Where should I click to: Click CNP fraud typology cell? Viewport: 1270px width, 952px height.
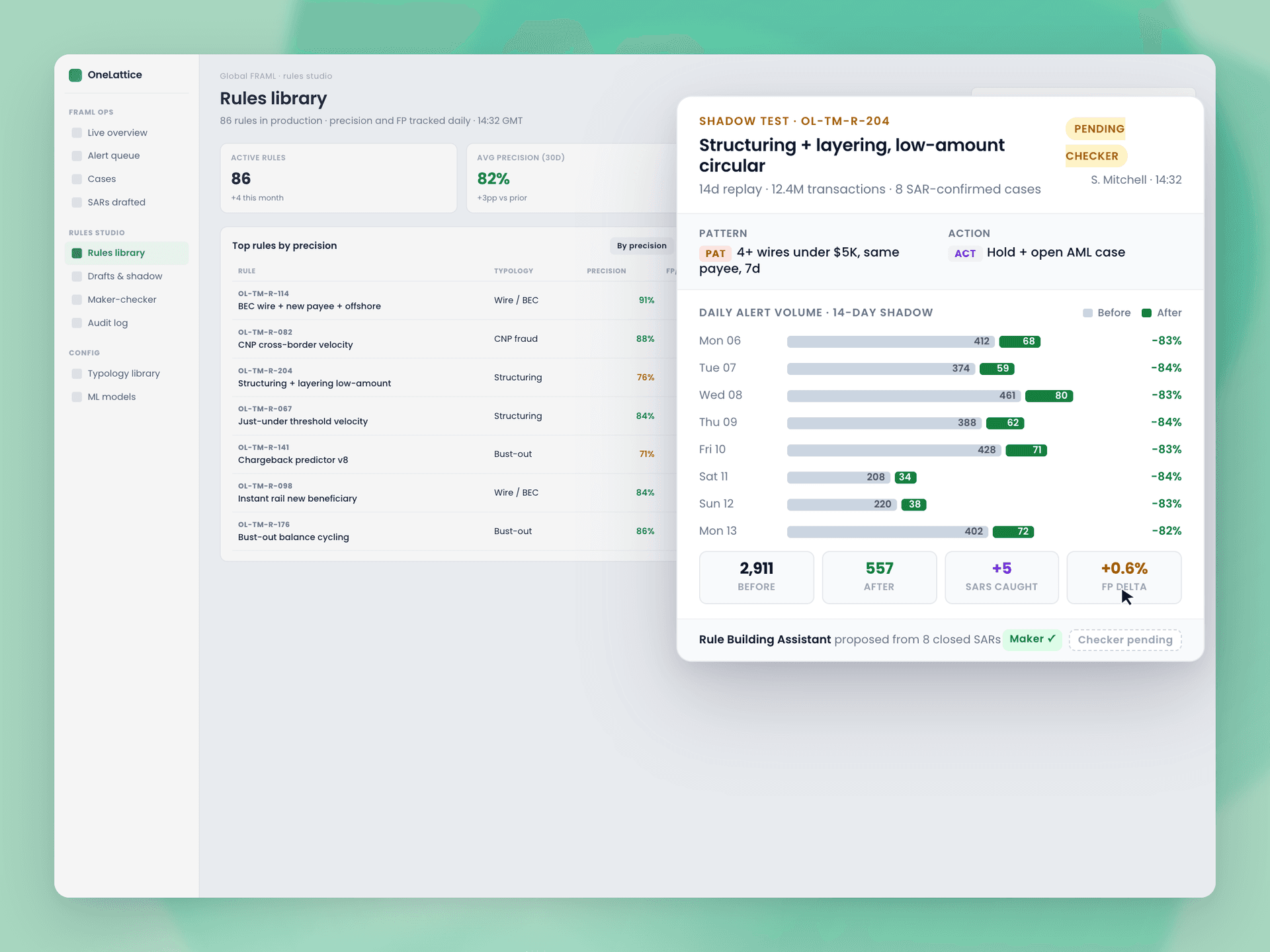(516, 339)
